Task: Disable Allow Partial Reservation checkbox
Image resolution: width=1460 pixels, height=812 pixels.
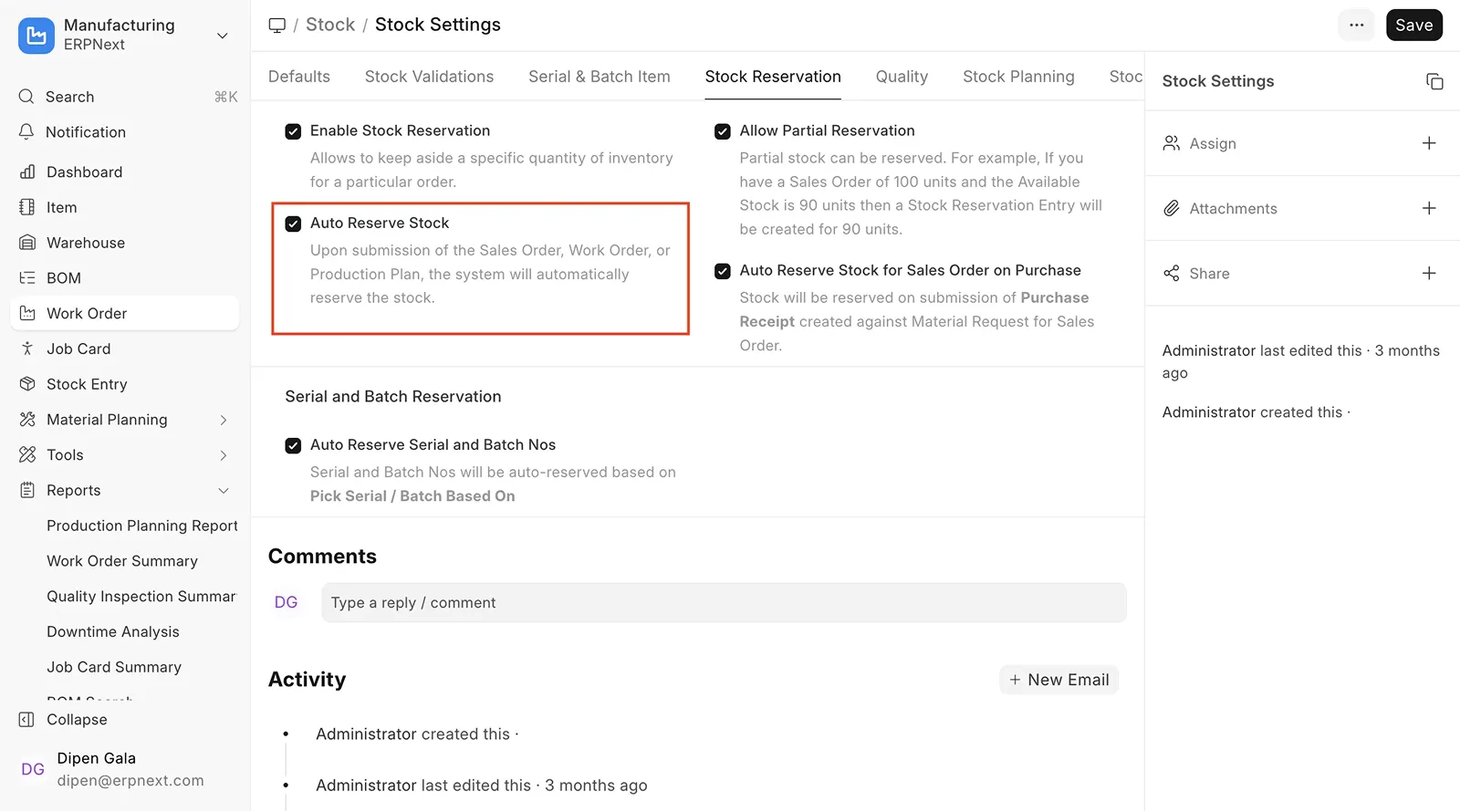Action: point(723,131)
